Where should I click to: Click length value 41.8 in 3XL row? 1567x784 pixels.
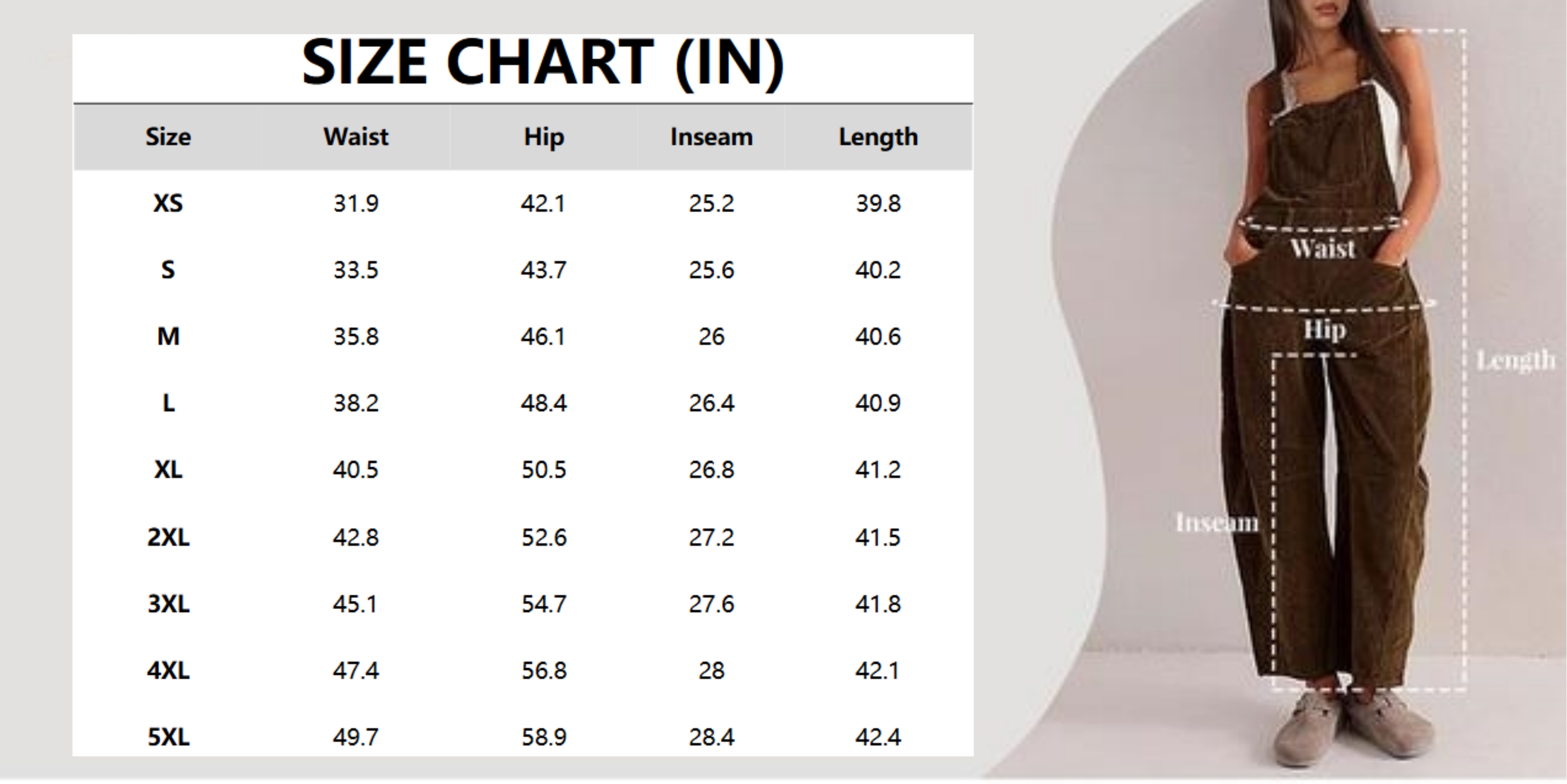click(878, 604)
